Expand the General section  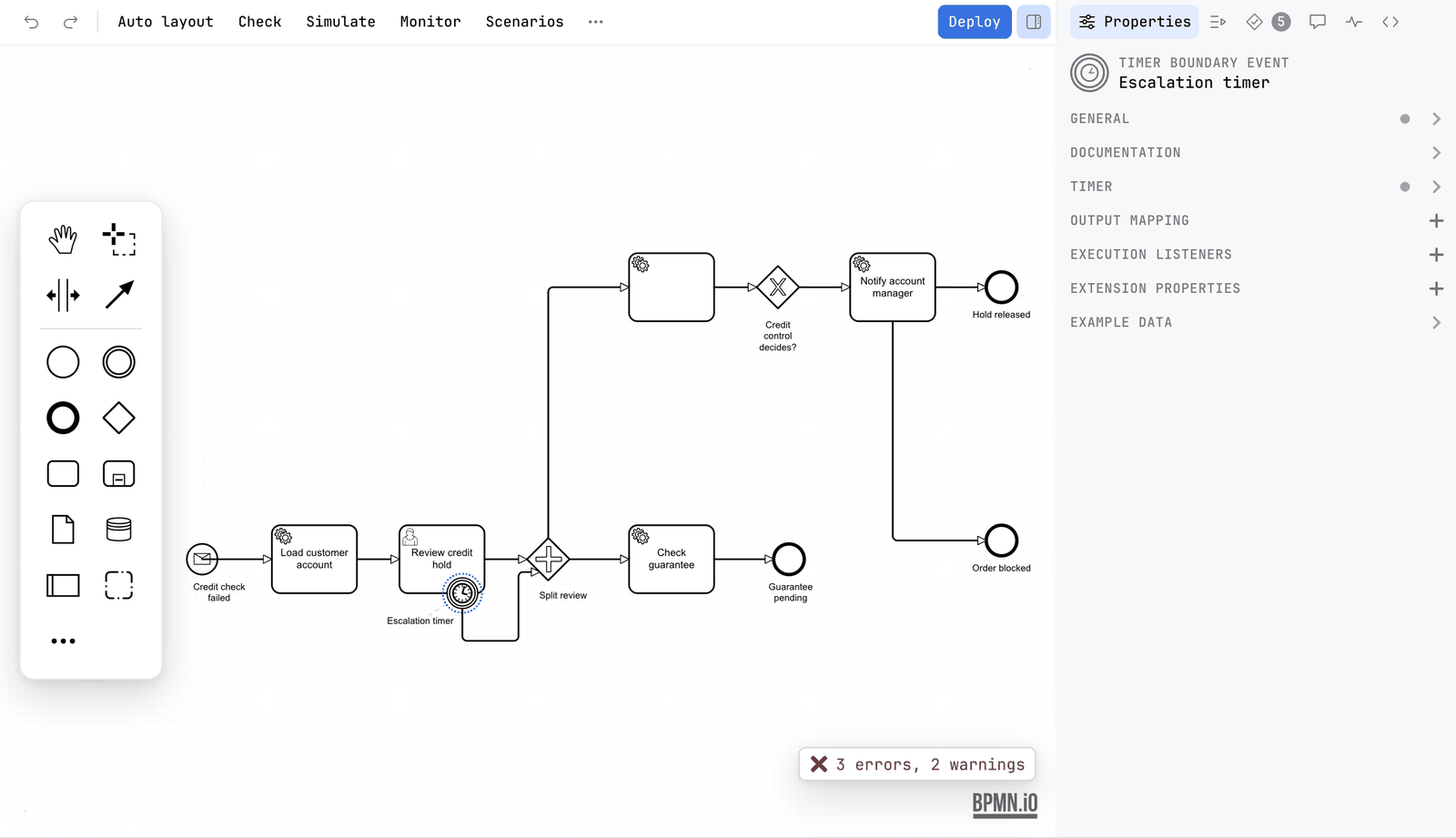click(x=1256, y=119)
